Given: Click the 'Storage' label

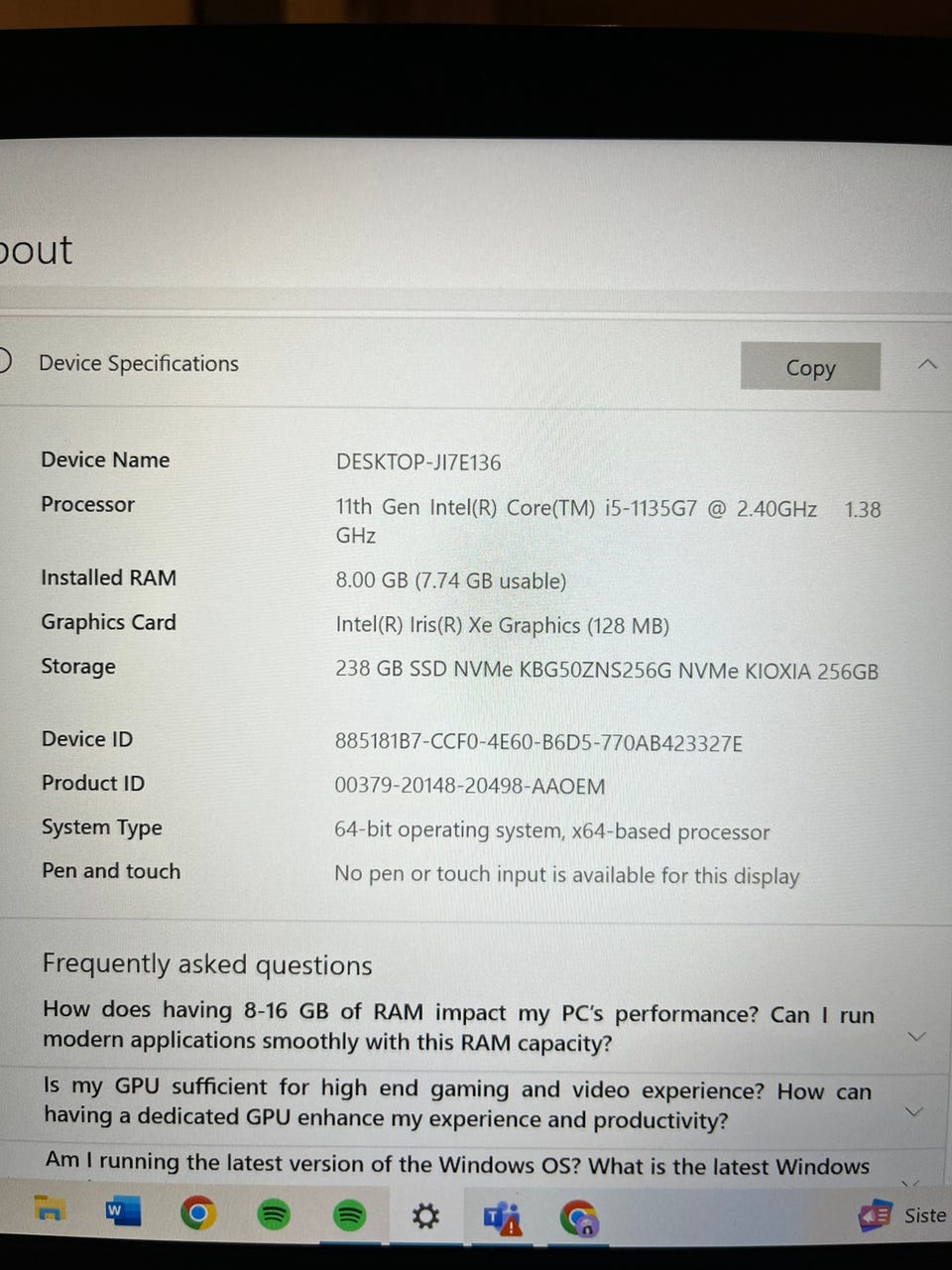Looking at the screenshot, I should point(78,667).
